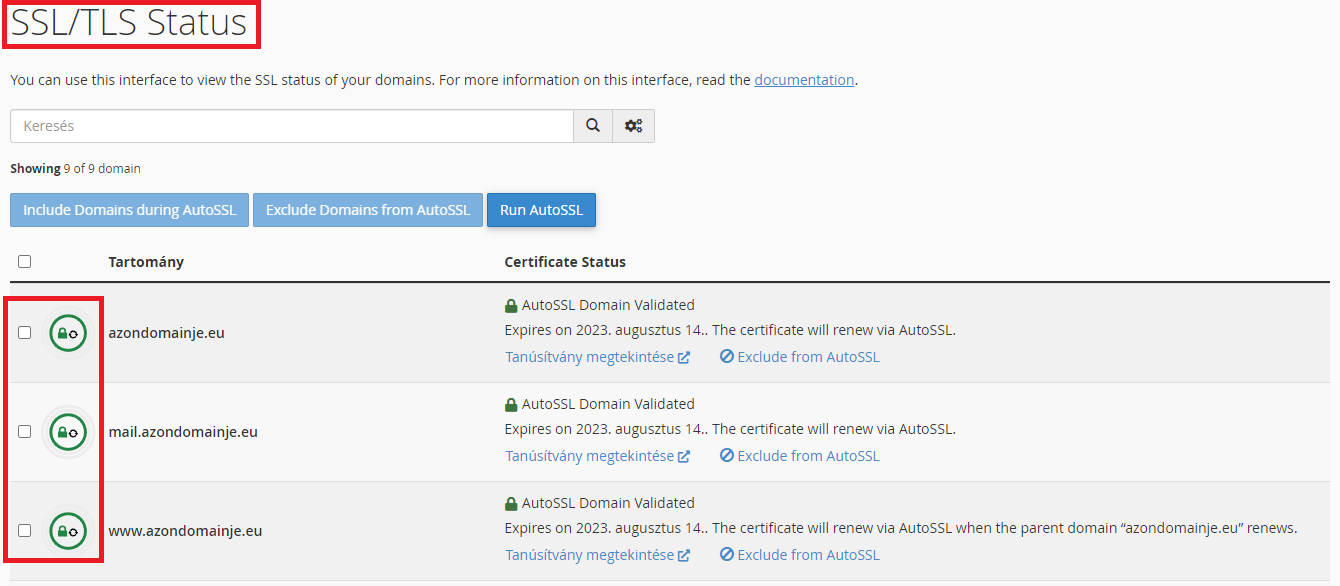Click Include Domains during AutoSSL button
The width and height of the screenshot is (1340, 586).
click(x=129, y=210)
